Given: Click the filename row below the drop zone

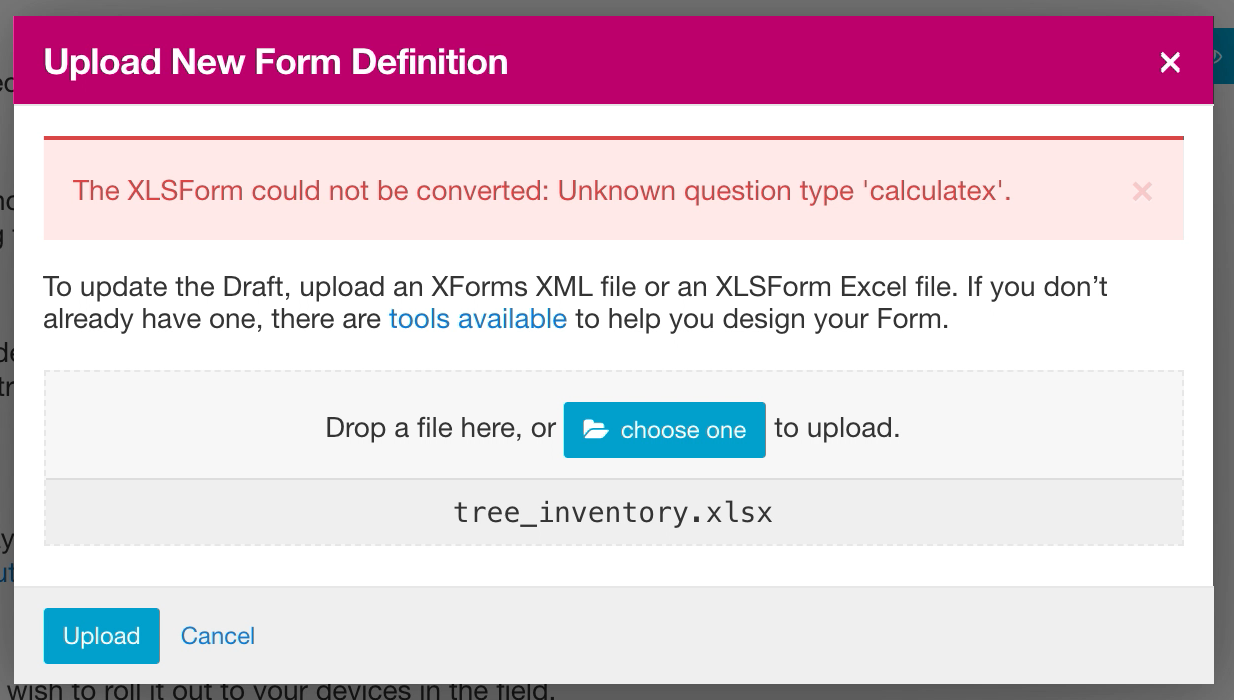Looking at the screenshot, I should point(613,512).
